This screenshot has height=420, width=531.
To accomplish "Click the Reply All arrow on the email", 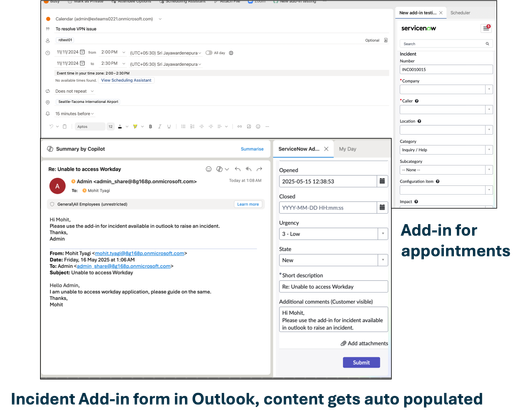I will tap(249, 169).
